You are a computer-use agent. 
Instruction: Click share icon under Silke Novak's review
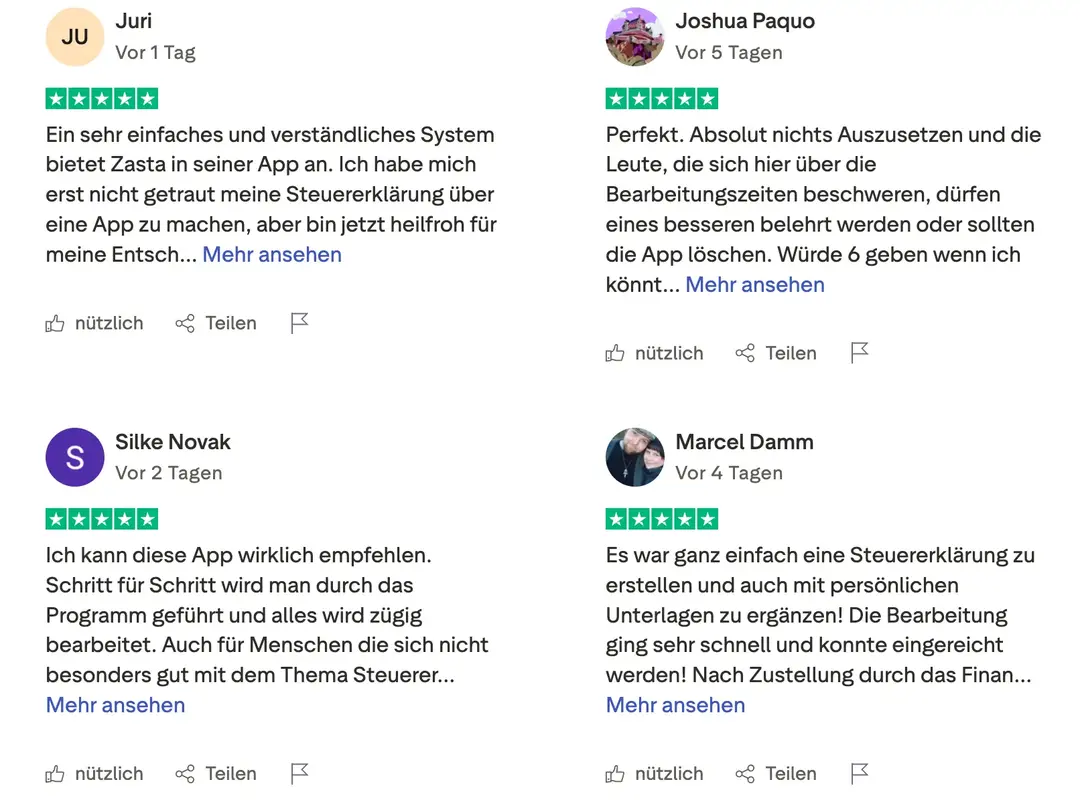point(185,774)
